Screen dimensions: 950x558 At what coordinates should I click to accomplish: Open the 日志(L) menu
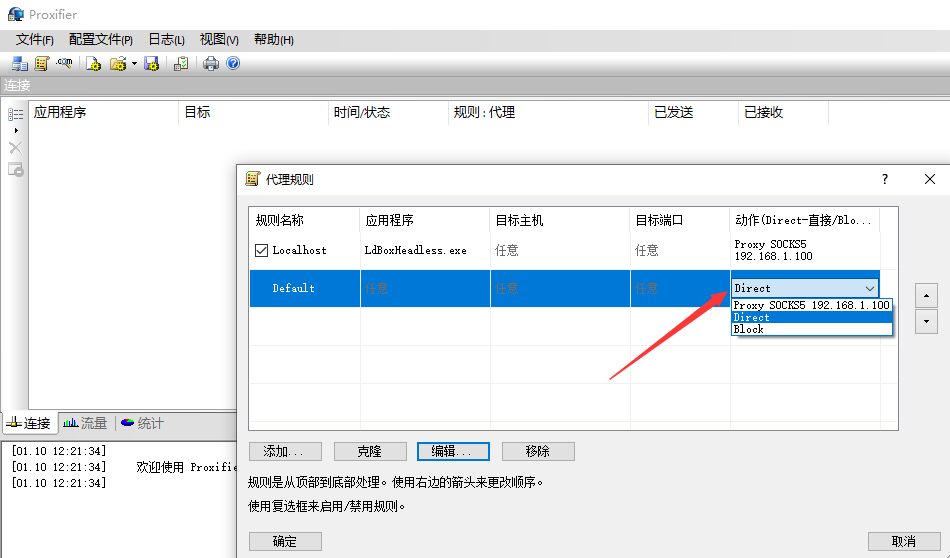click(x=167, y=40)
